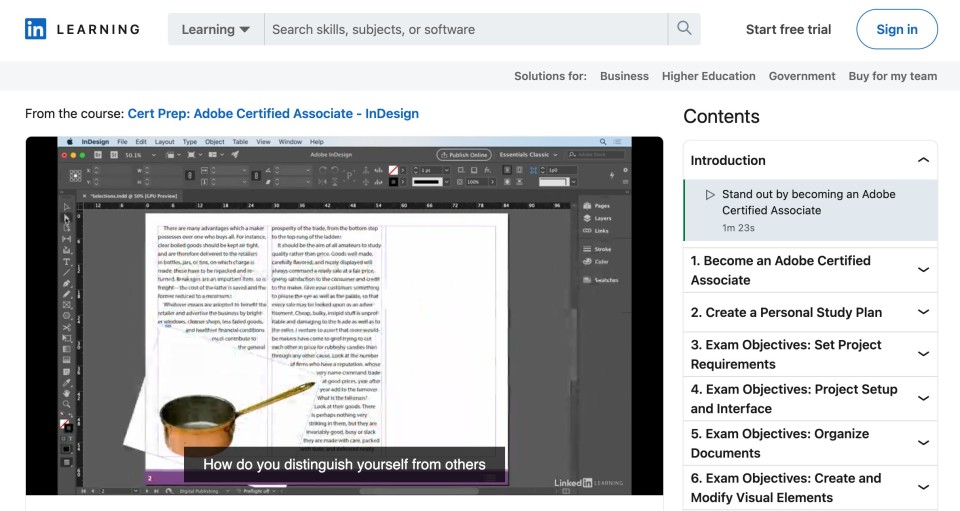Click the video player to play the lesson

(x=344, y=316)
